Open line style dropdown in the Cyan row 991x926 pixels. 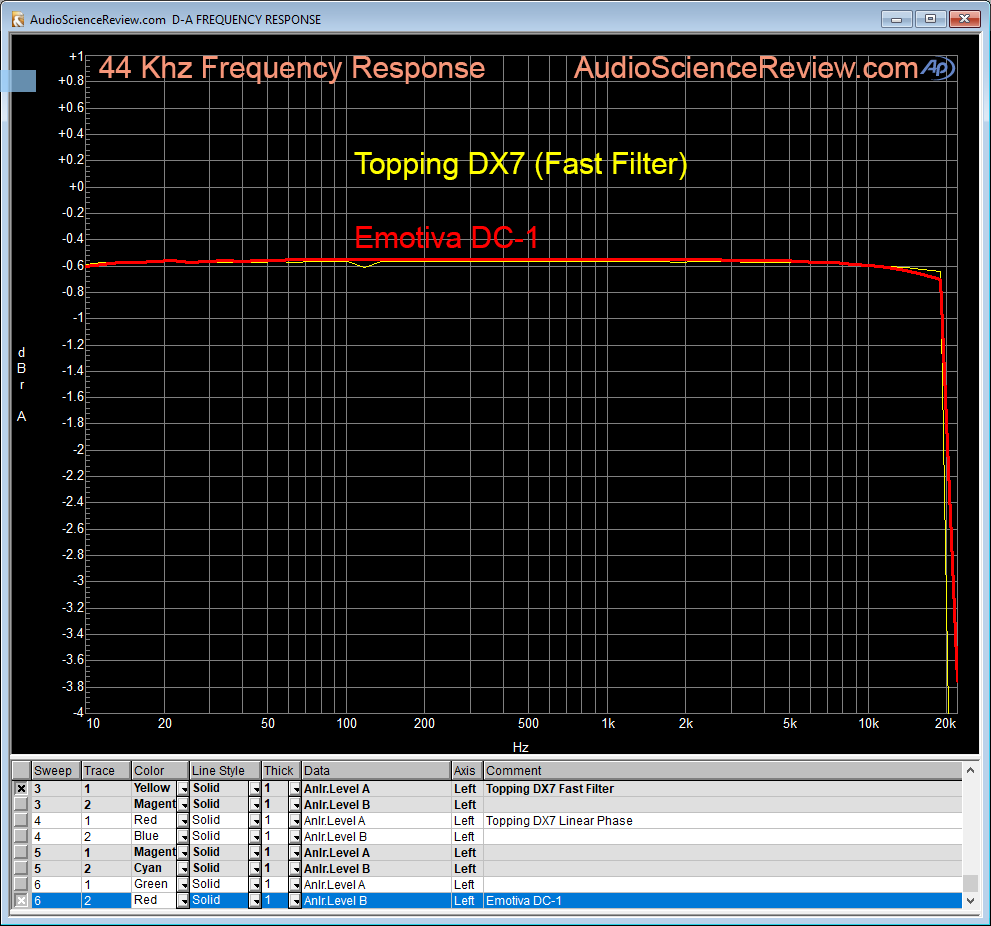[x=255, y=868]
